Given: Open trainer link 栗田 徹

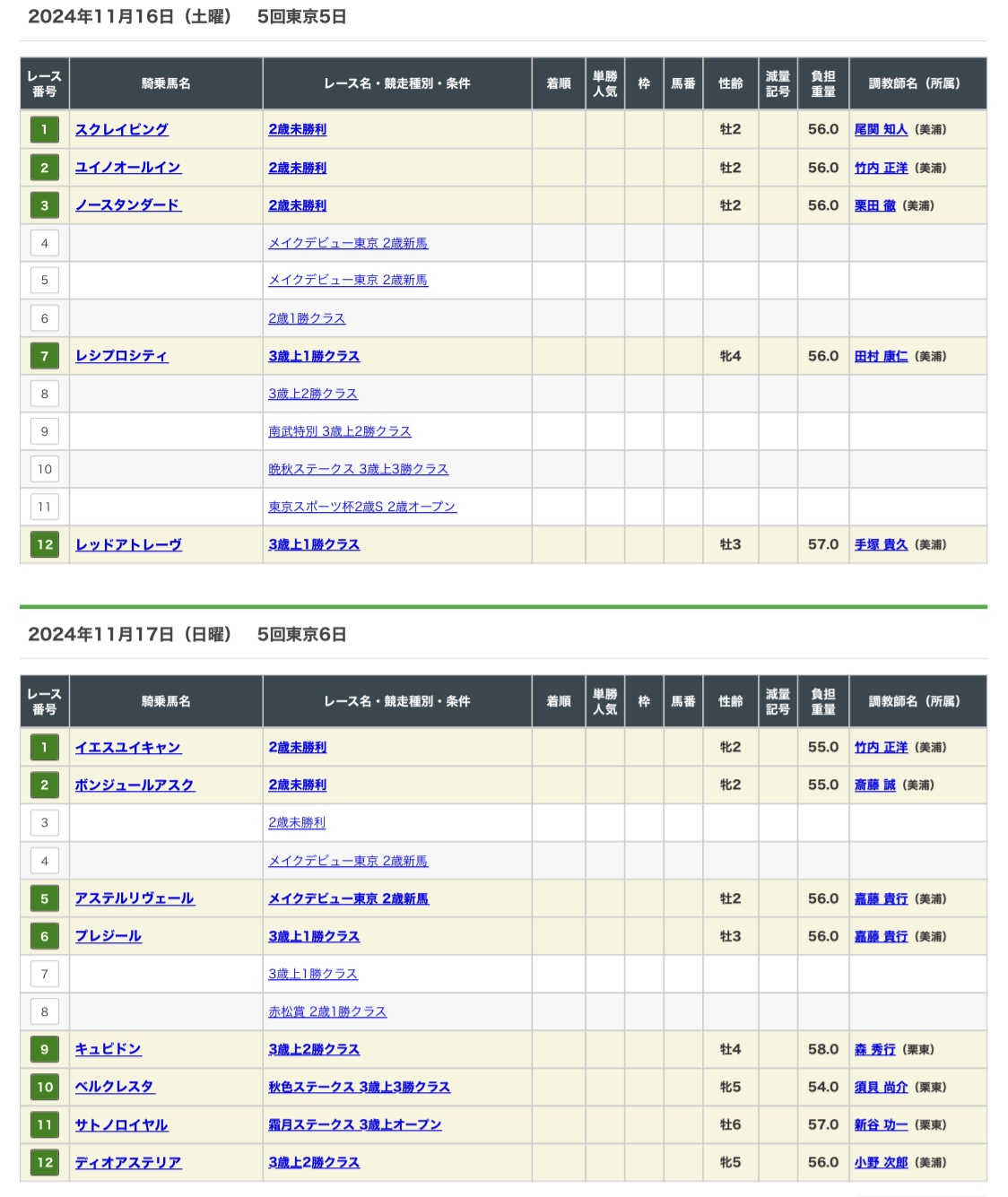Looking at the screenshot, I should [875, 205].
